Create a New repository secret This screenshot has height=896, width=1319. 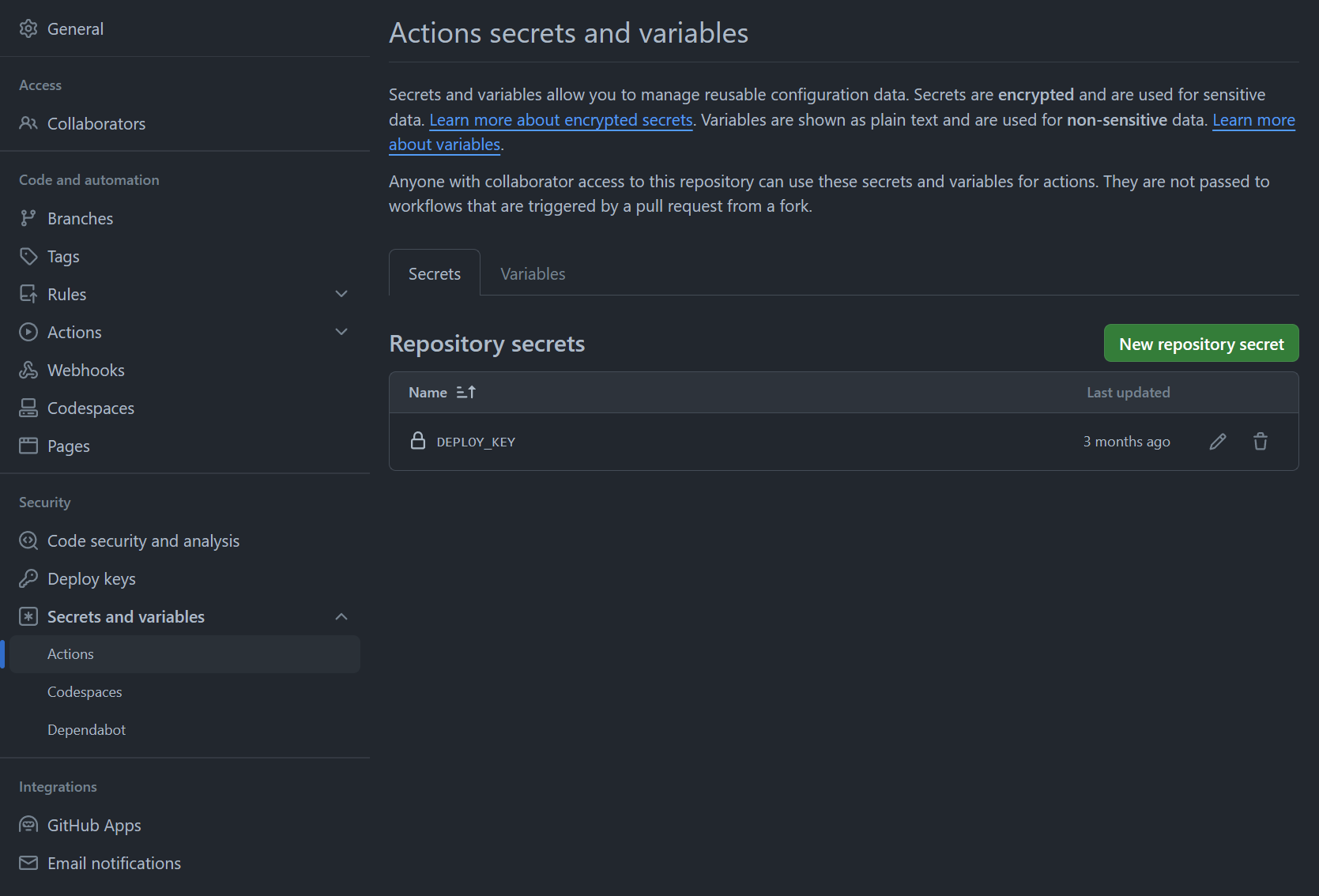[1201, 344]
